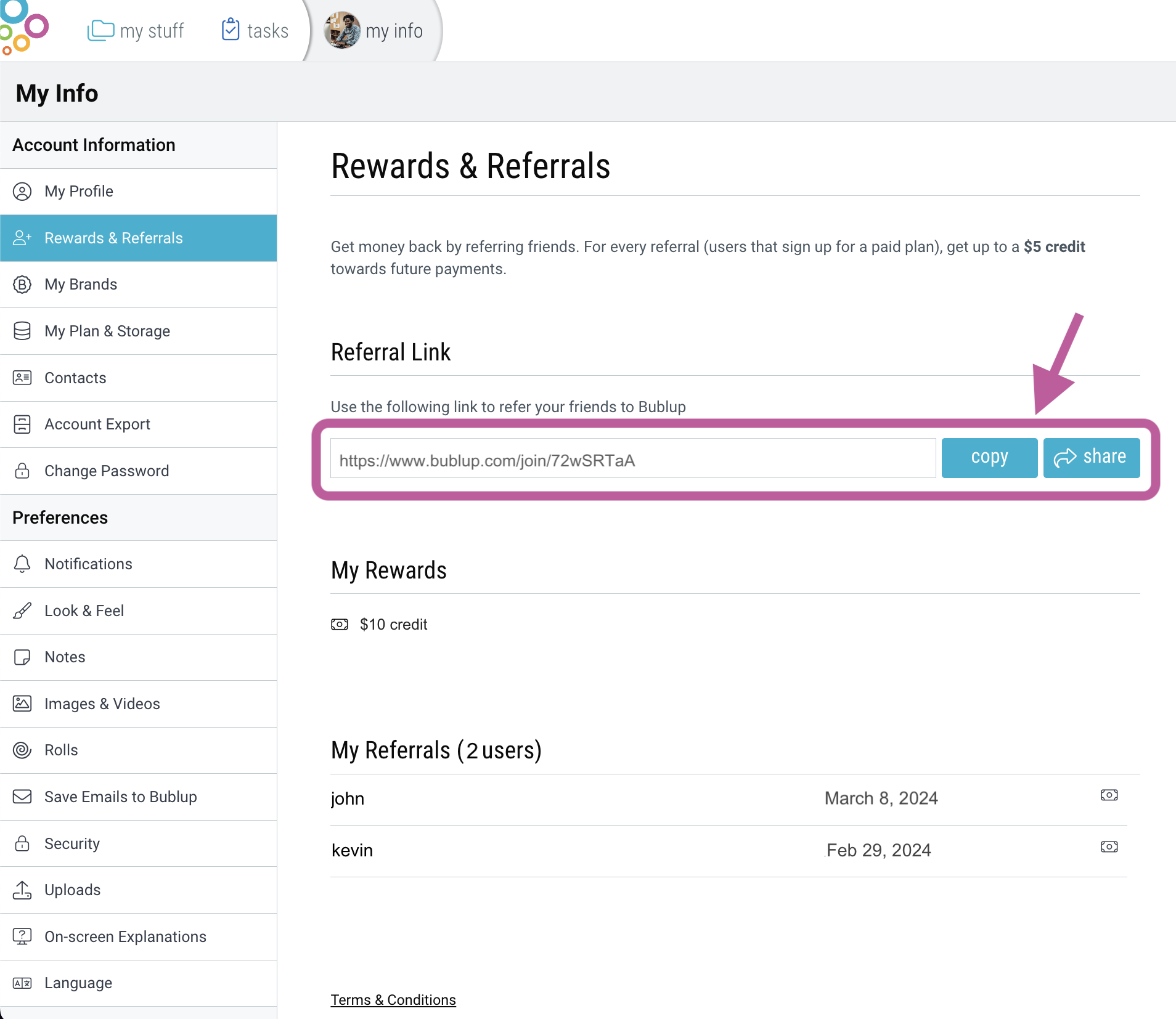Screen dimensions: 1176x1019
Task: Click the reward icon in kevin's row
Action: [1109, 847]
